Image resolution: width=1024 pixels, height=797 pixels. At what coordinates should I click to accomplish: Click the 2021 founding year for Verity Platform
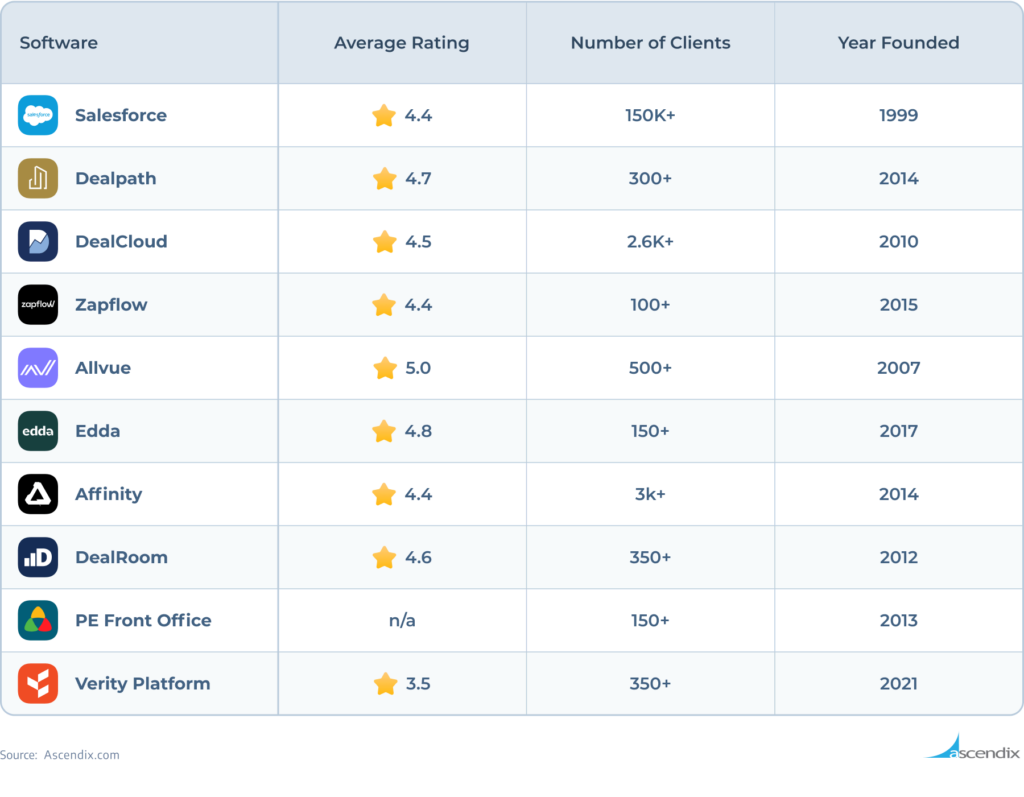[899, 684]
